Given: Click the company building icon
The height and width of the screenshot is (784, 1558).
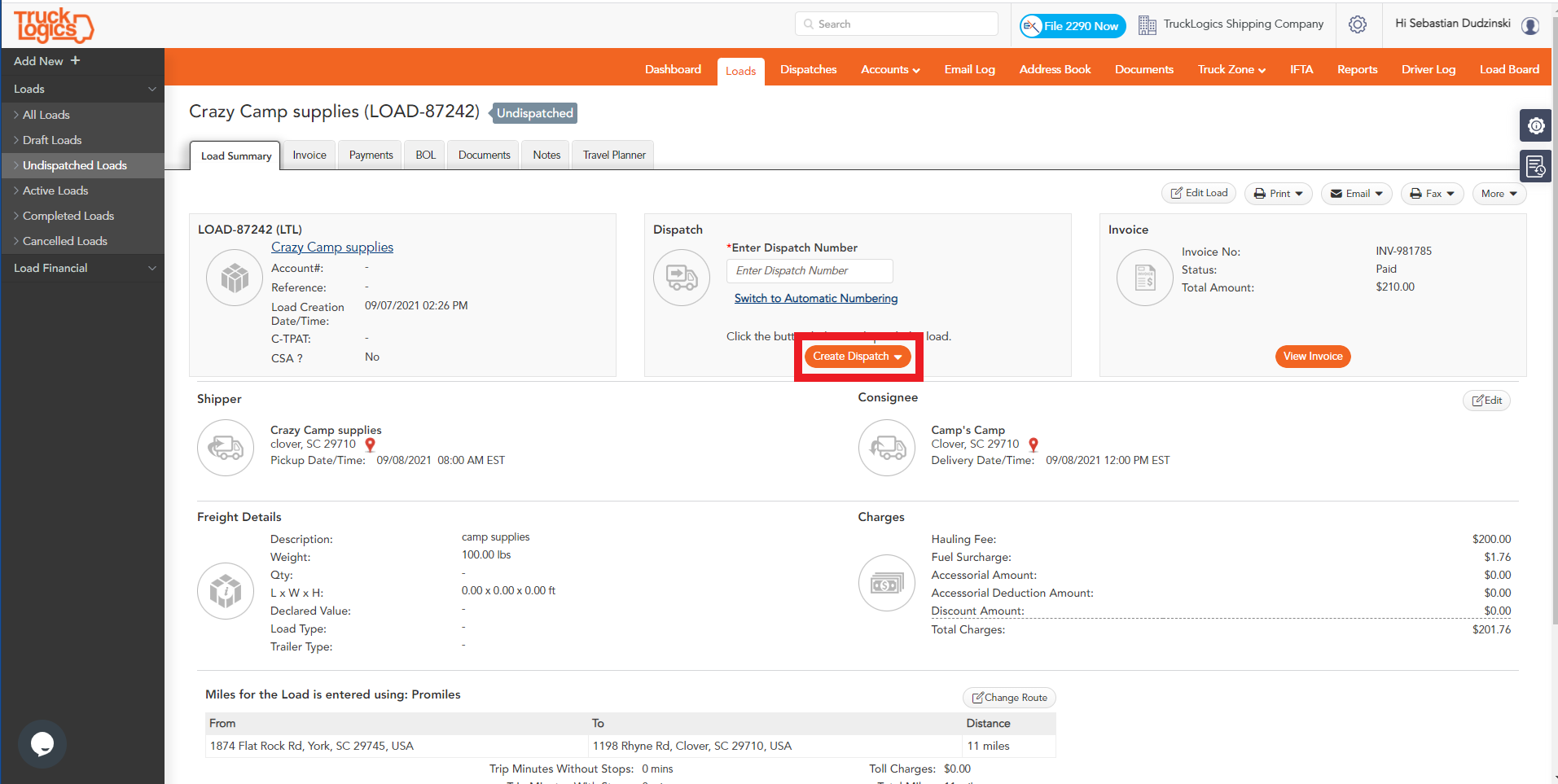Looking at the screenshot, I should point(1147,25).
